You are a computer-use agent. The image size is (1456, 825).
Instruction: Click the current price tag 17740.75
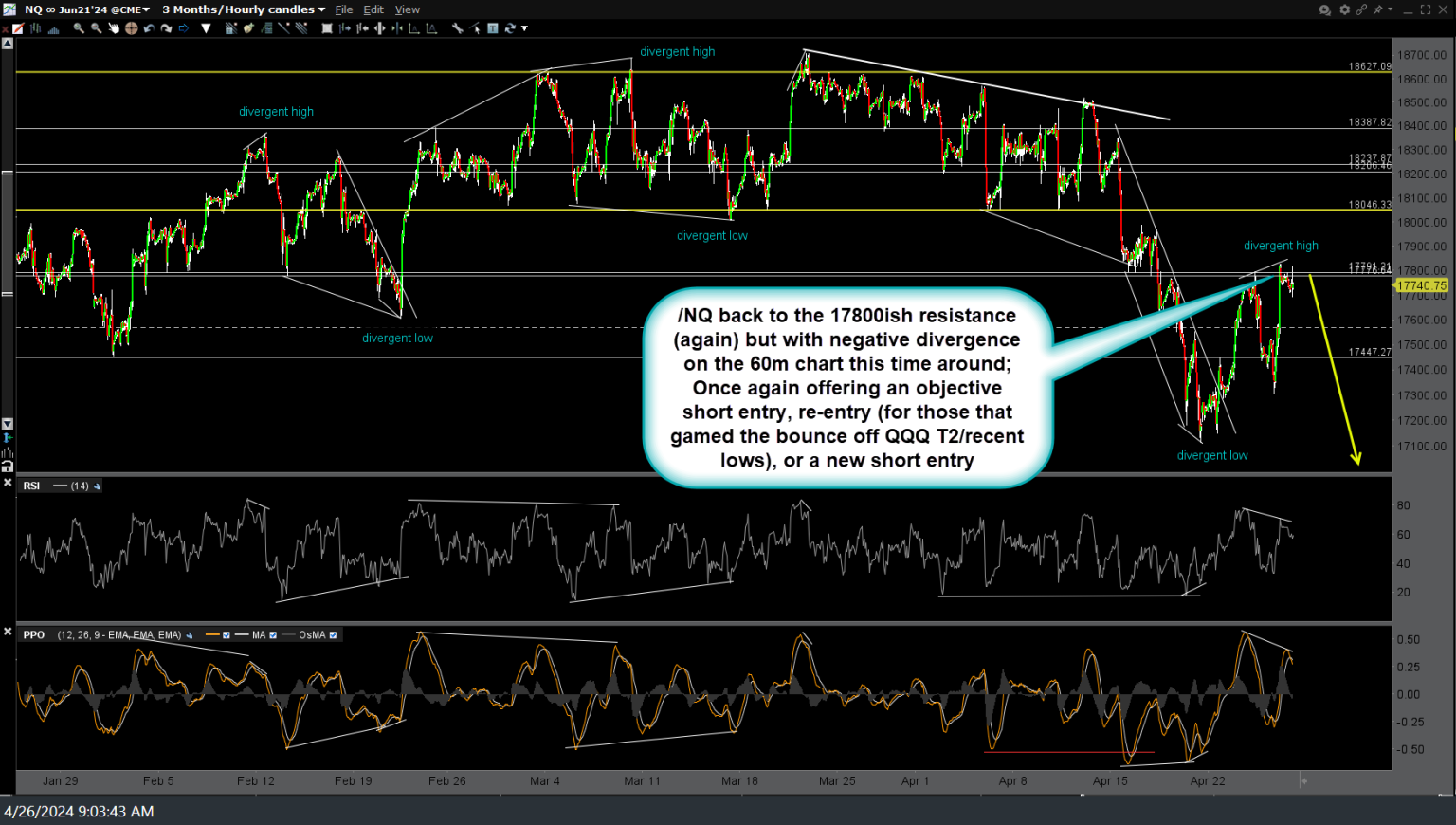[x=1422, y=285]
